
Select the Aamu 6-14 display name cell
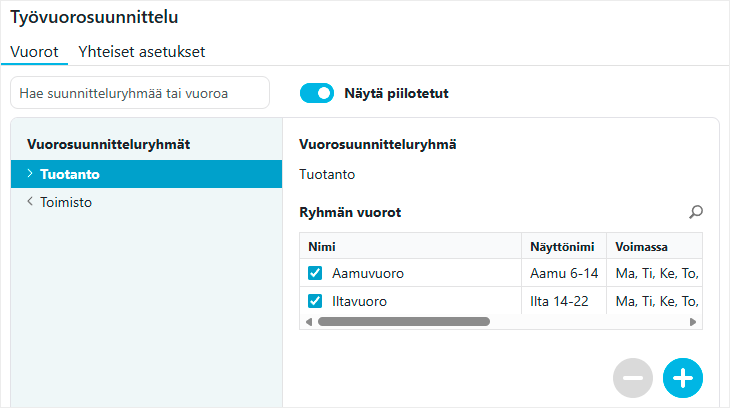(563, 273)
